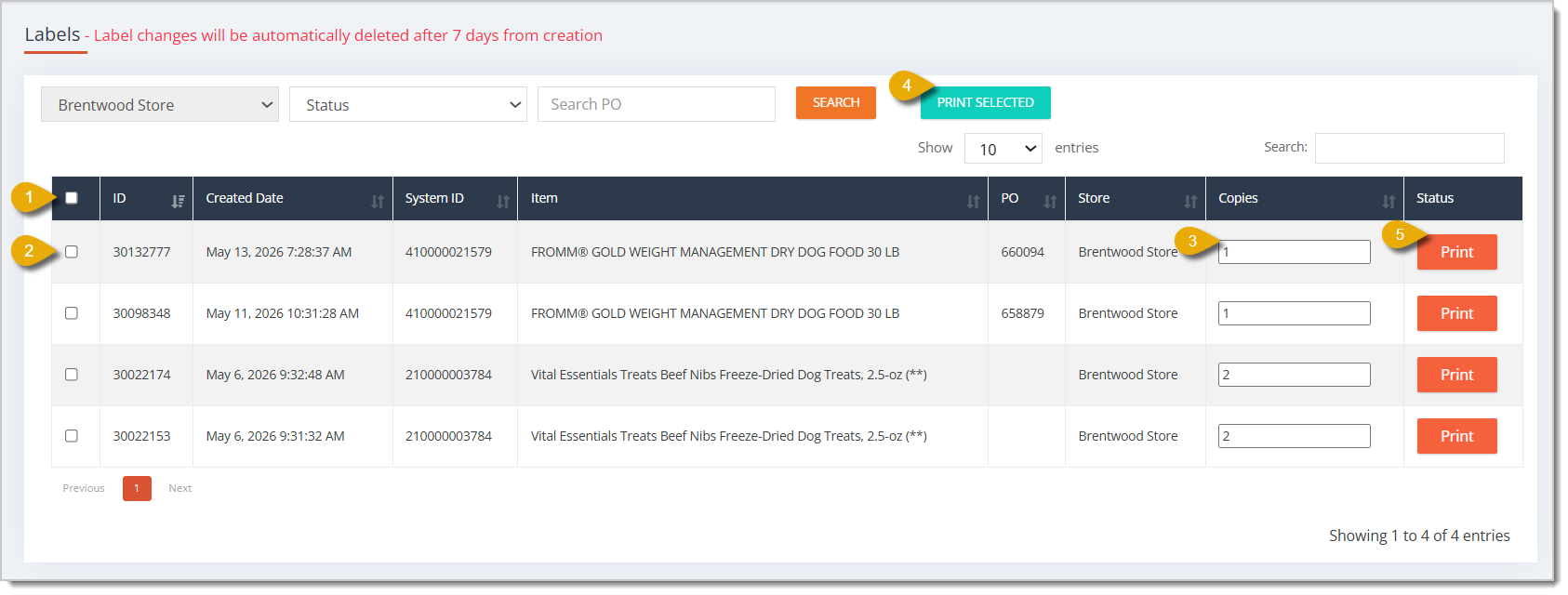The width and height of the screenshot is (1568, 595).
Task: Check the select-all checkbox in header
Action: click(72, 198)
